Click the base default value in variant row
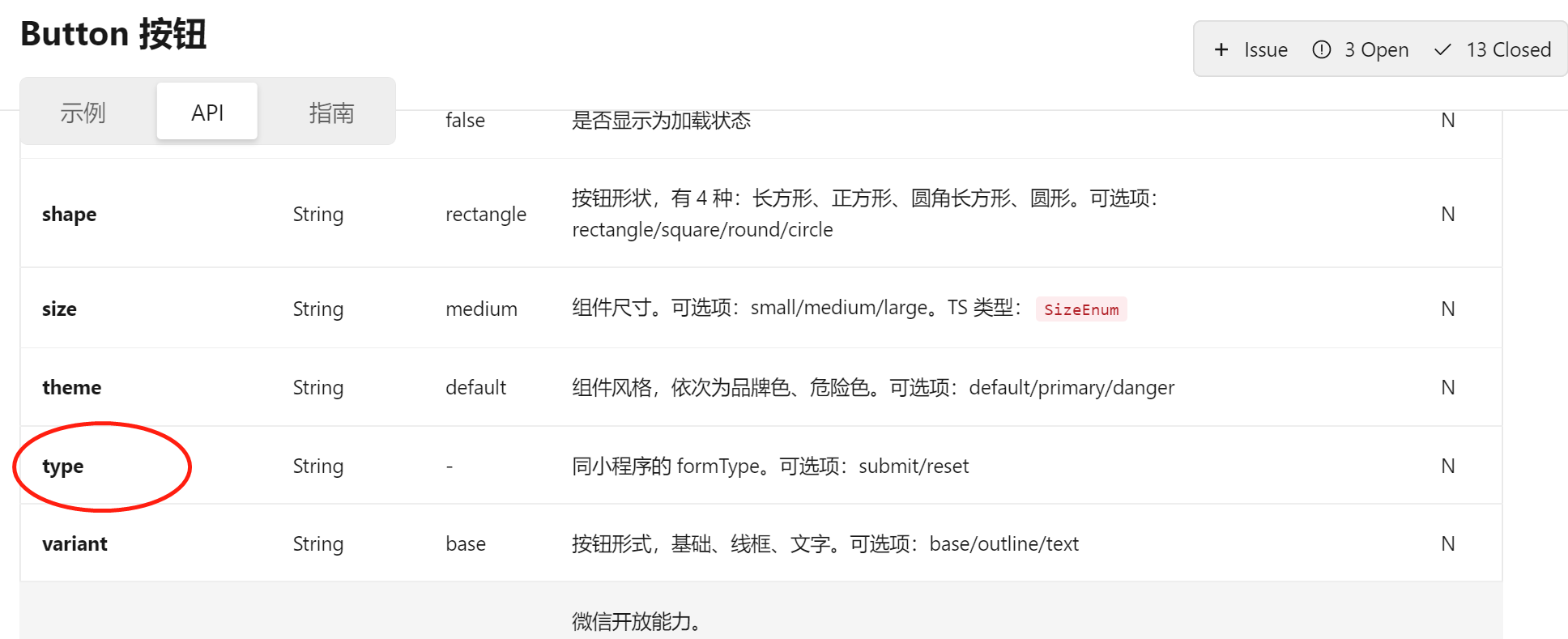This screenshot has width=1568, height=639. click(465, 543)
